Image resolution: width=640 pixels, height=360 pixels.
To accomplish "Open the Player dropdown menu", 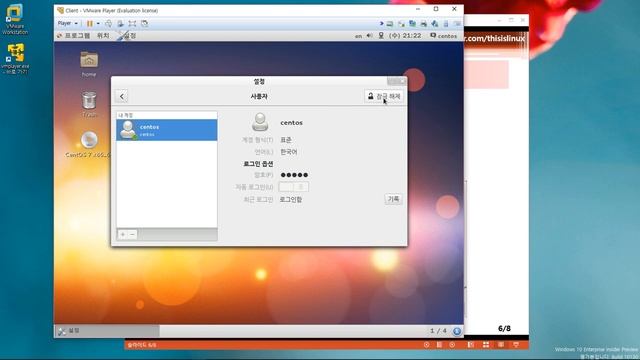I will [67, 24].
